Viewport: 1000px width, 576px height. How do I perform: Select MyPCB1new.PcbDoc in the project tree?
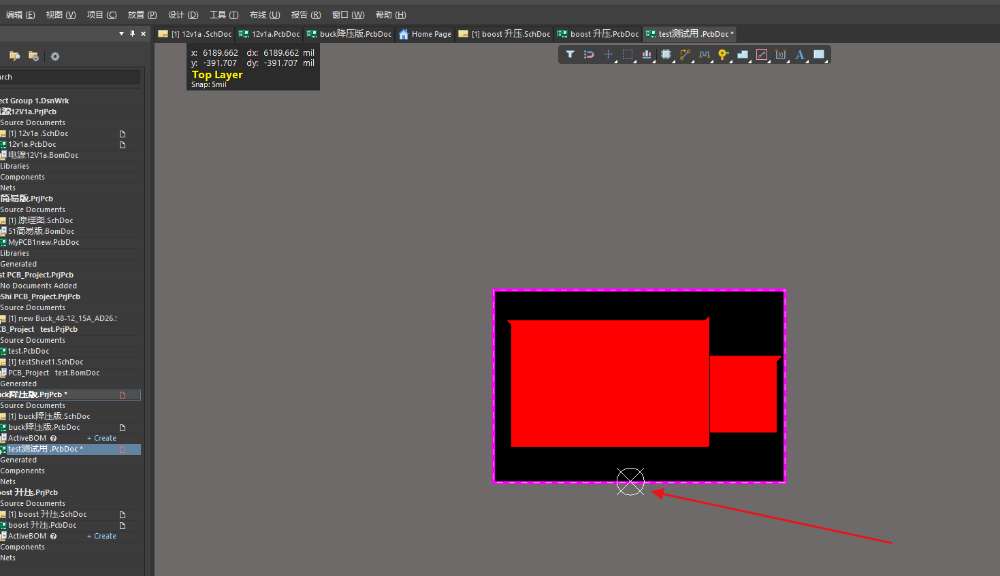(43, 242)
